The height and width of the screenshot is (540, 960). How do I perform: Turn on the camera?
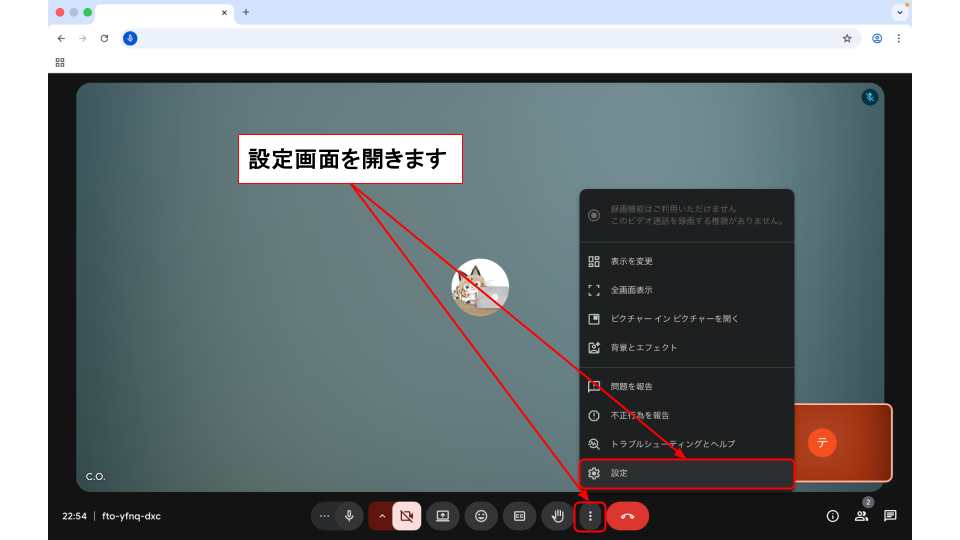[406, 516]
